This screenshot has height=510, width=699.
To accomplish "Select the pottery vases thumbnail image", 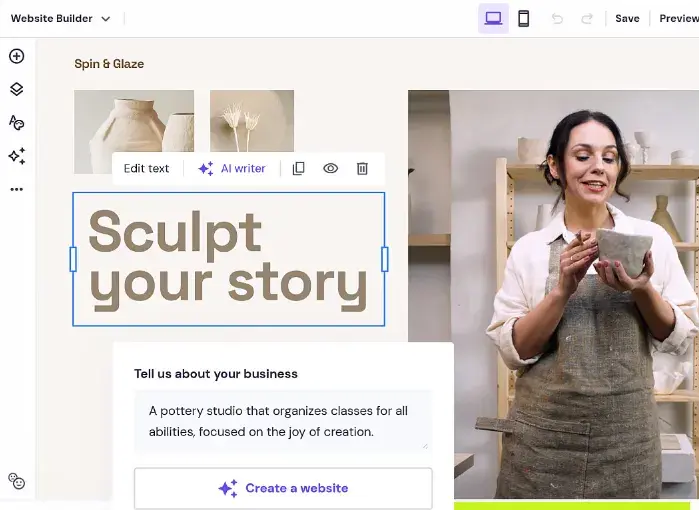I will [x=134, y=132].
